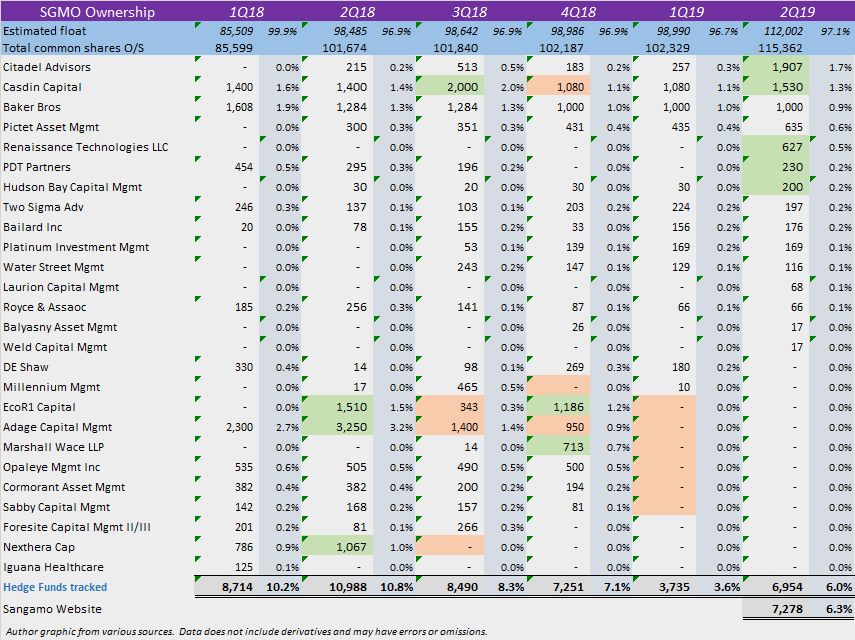855x640 pixels.
Task: Click the 'Balyasny Asset Mgmt' row label
Action: [x=60, y=327]
